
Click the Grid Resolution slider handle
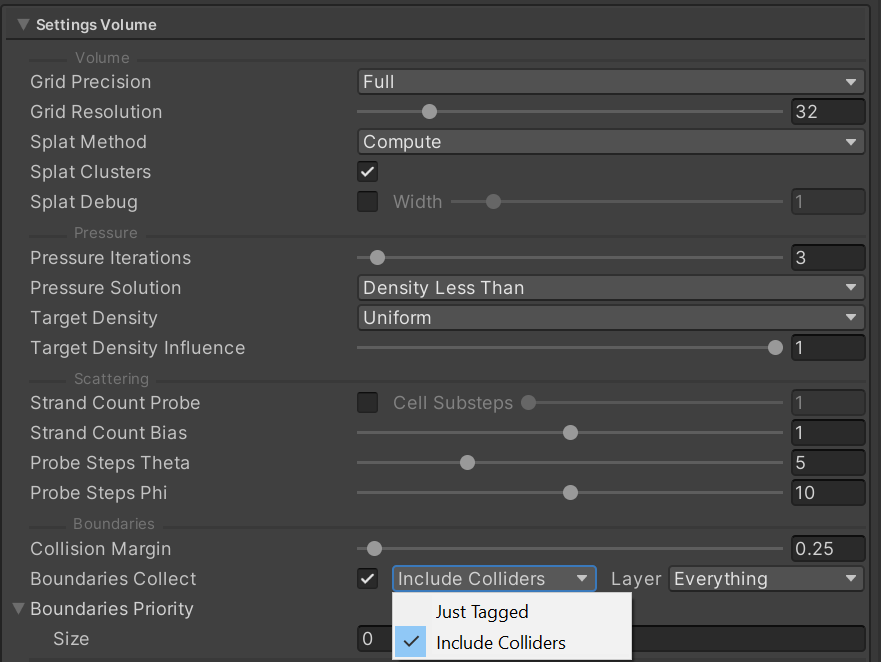click(429, 112)
